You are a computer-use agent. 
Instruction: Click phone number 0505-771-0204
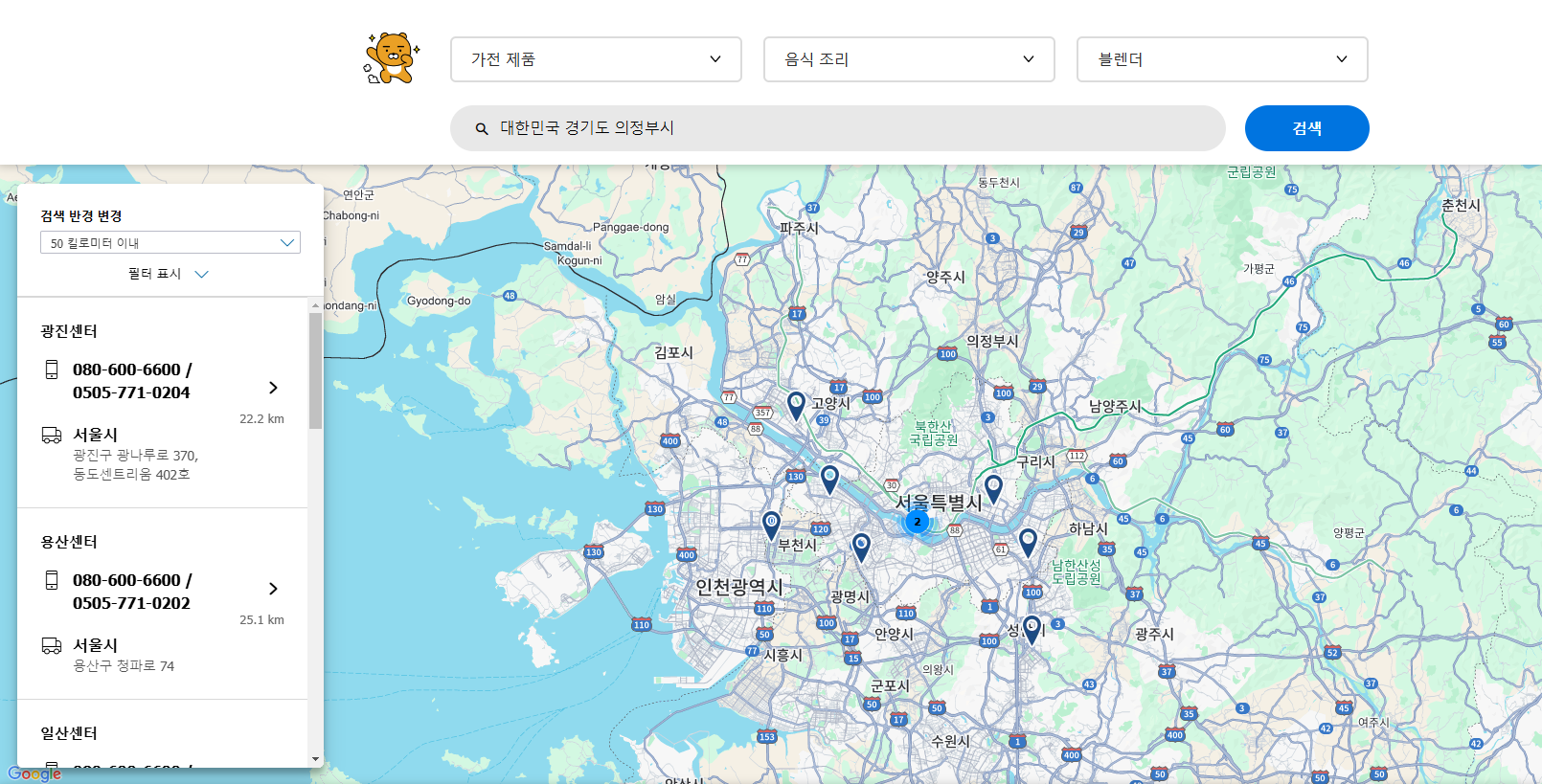click(131, 392)
